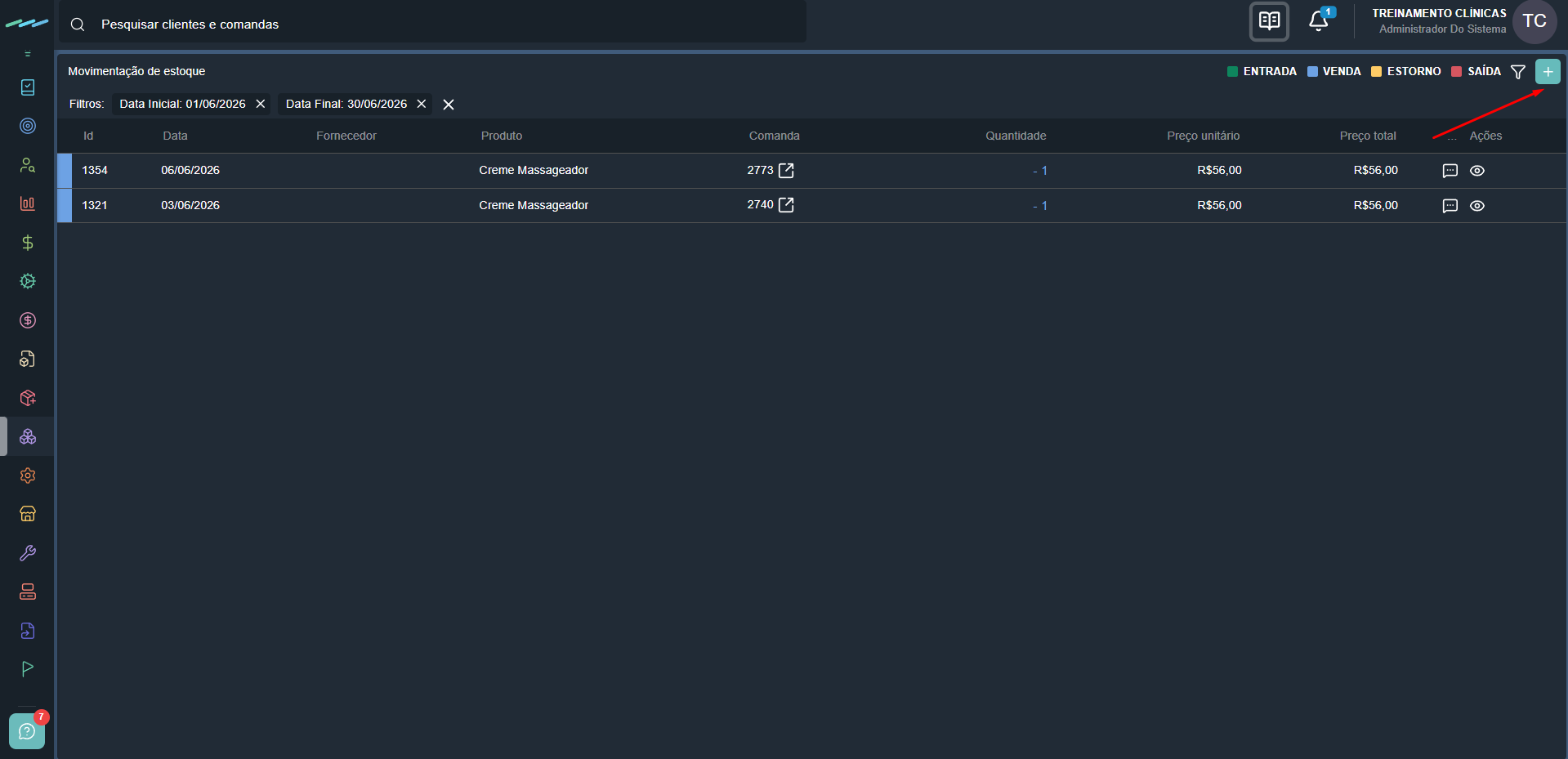Click the date 06/06/2026 cell
1568x759 pixels.
(190, 170)
